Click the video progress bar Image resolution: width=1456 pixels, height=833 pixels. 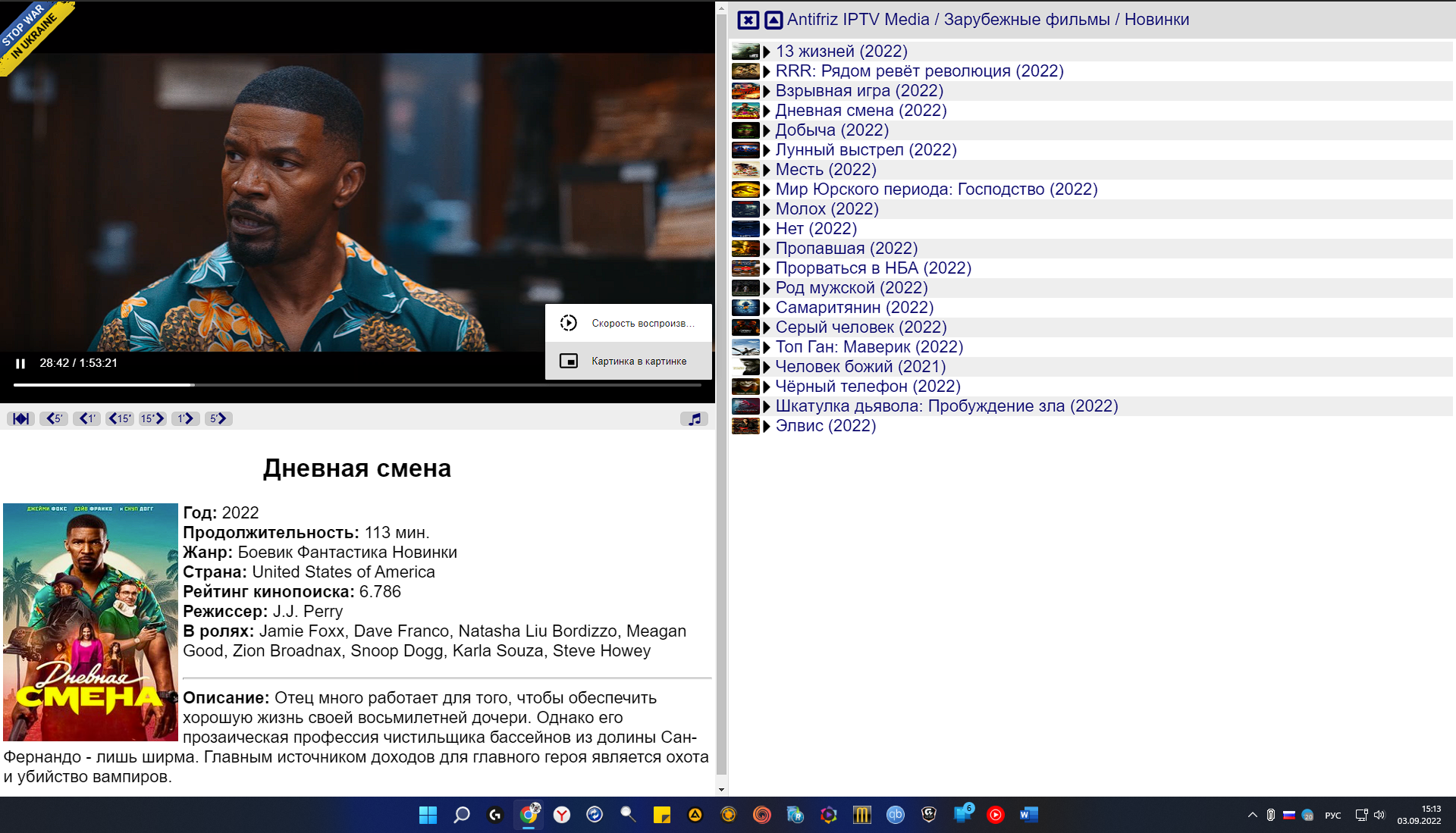[356, 385]
